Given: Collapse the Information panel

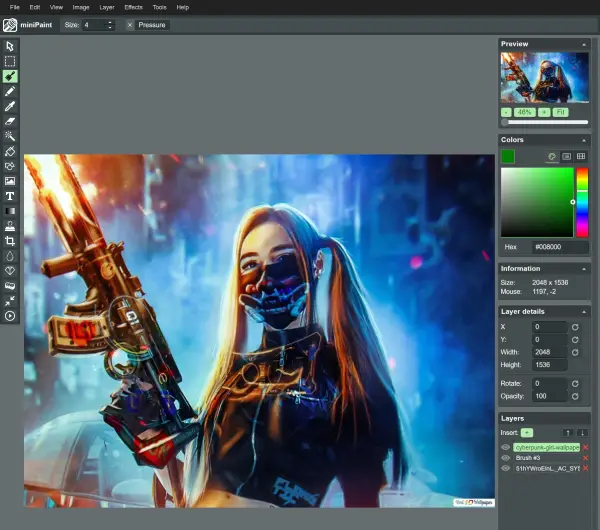Looking at the screenshot, I should tap(584, 269).
